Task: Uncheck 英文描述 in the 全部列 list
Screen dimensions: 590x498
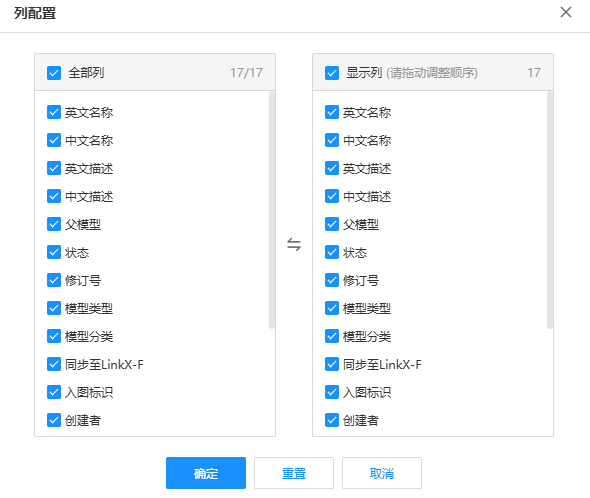Action: pyautogui.click(x=54, y=168)
